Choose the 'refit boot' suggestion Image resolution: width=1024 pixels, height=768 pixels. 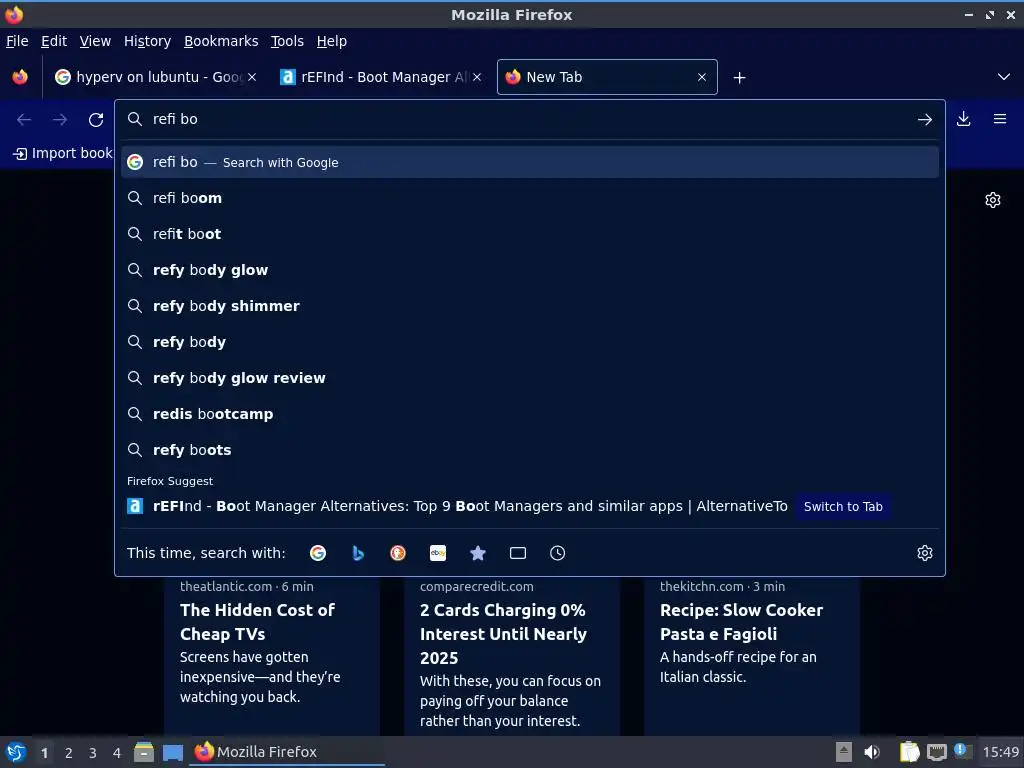[x=530, y=234]
